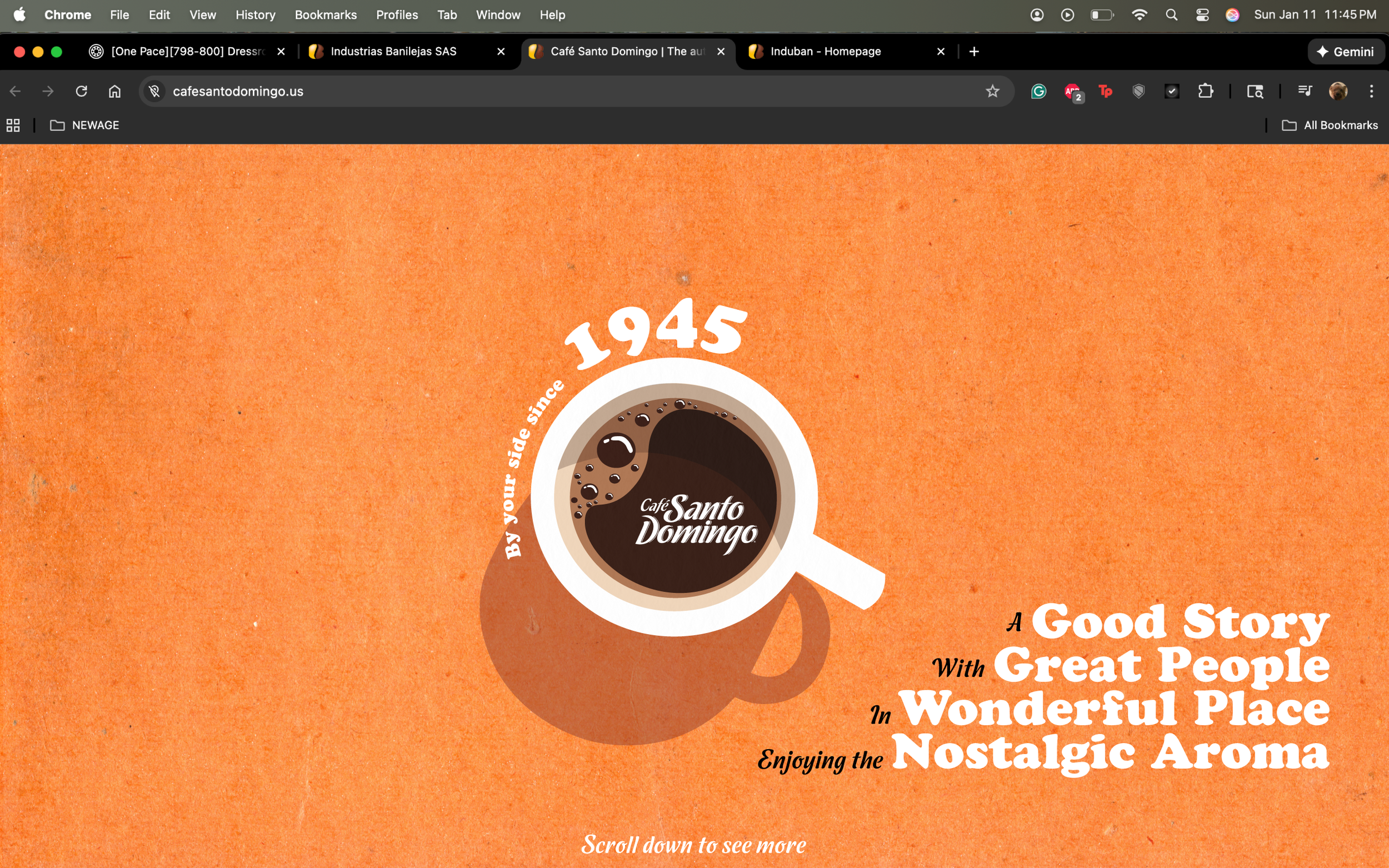Expand the NEWAGE bookmarks folder

[x=85, y=125]
